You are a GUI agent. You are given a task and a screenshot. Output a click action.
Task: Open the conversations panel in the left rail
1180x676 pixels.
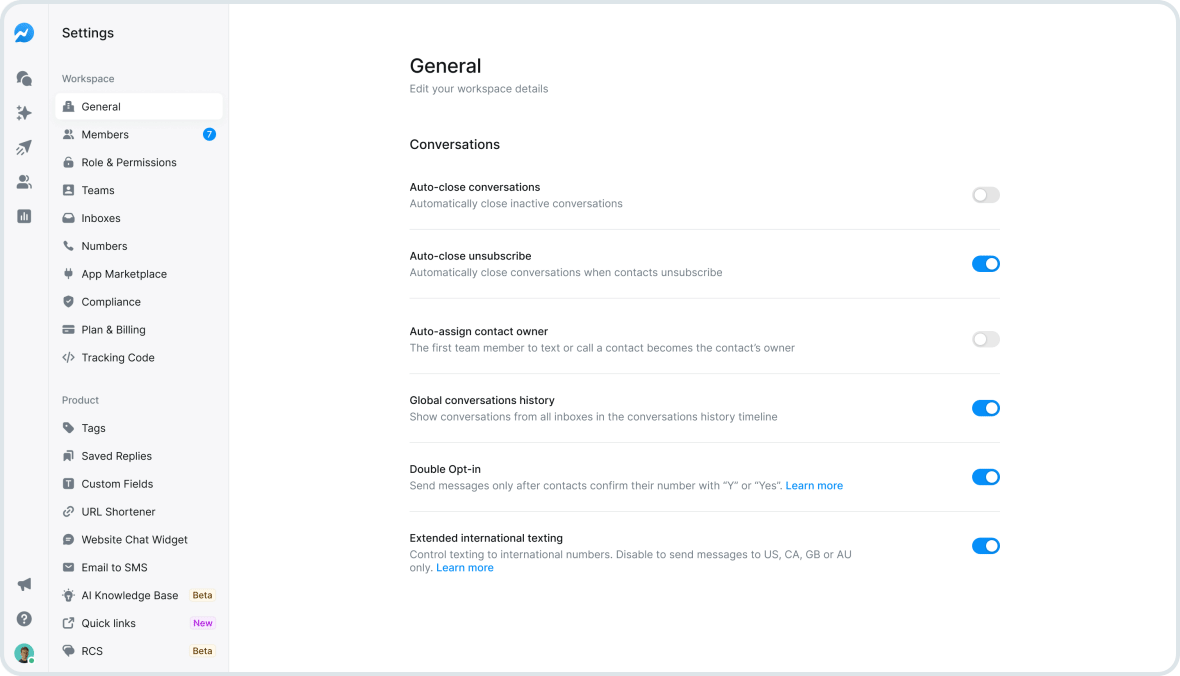23,78
